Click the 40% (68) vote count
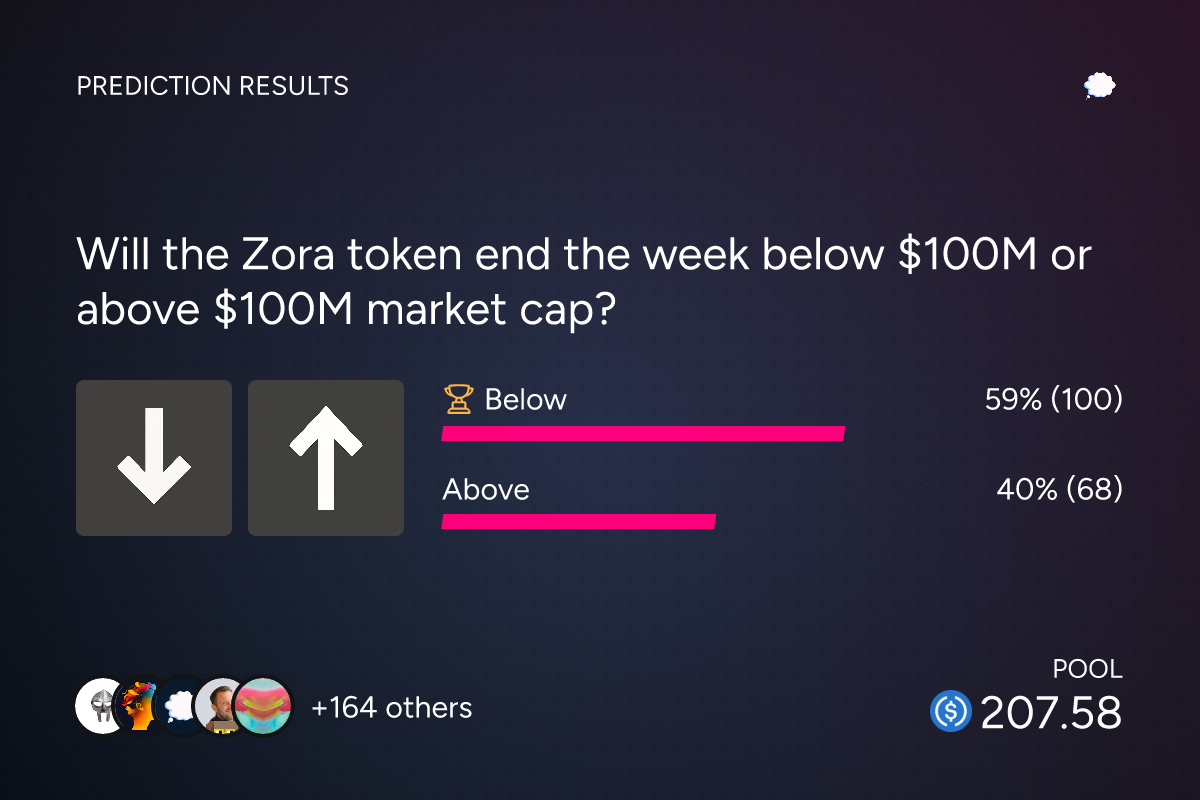This screenshot has height=800, width=1200. point(1060,490)
